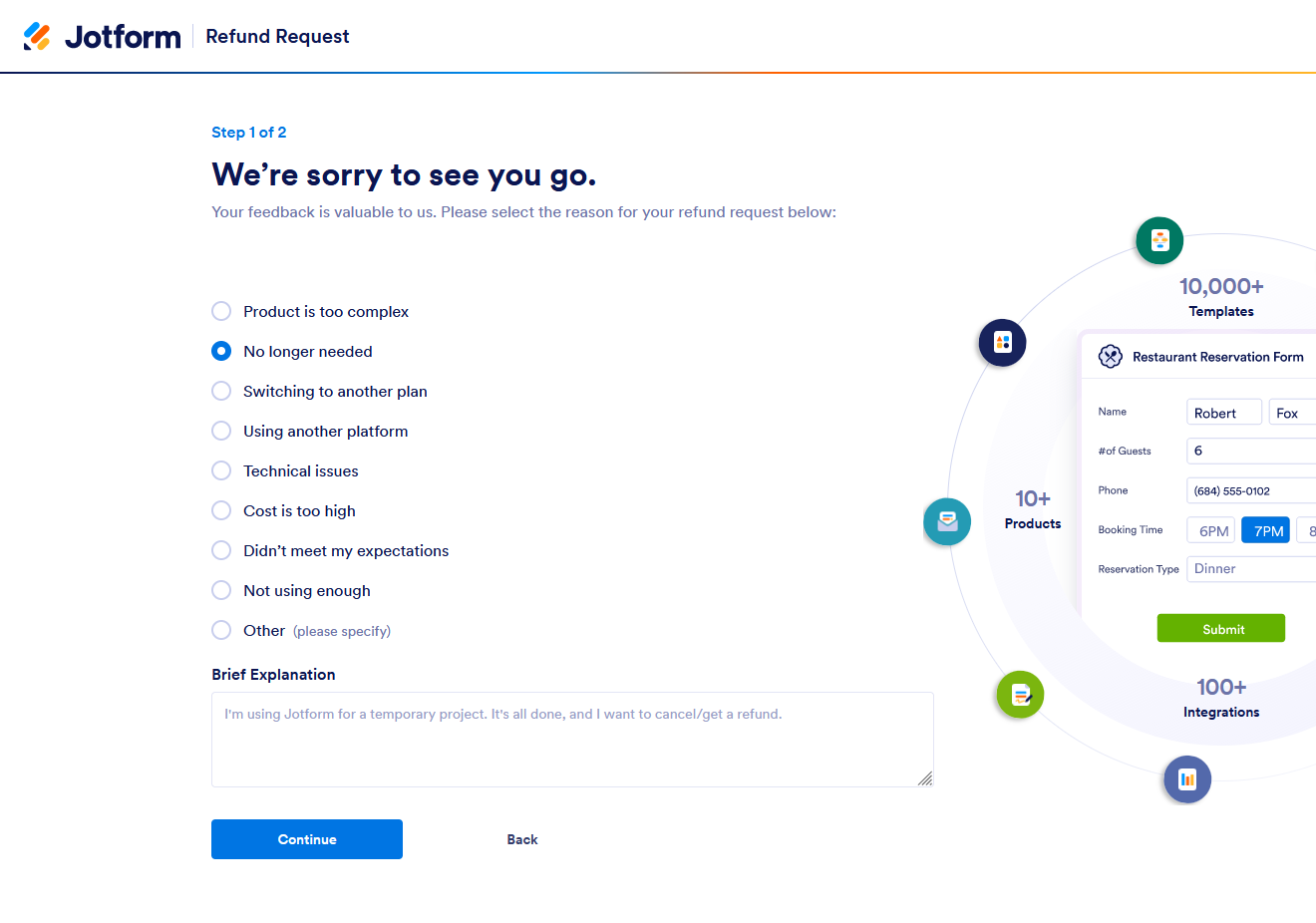
Task: Choose "Cost is too high" as the reason
Action: (221, 511)
